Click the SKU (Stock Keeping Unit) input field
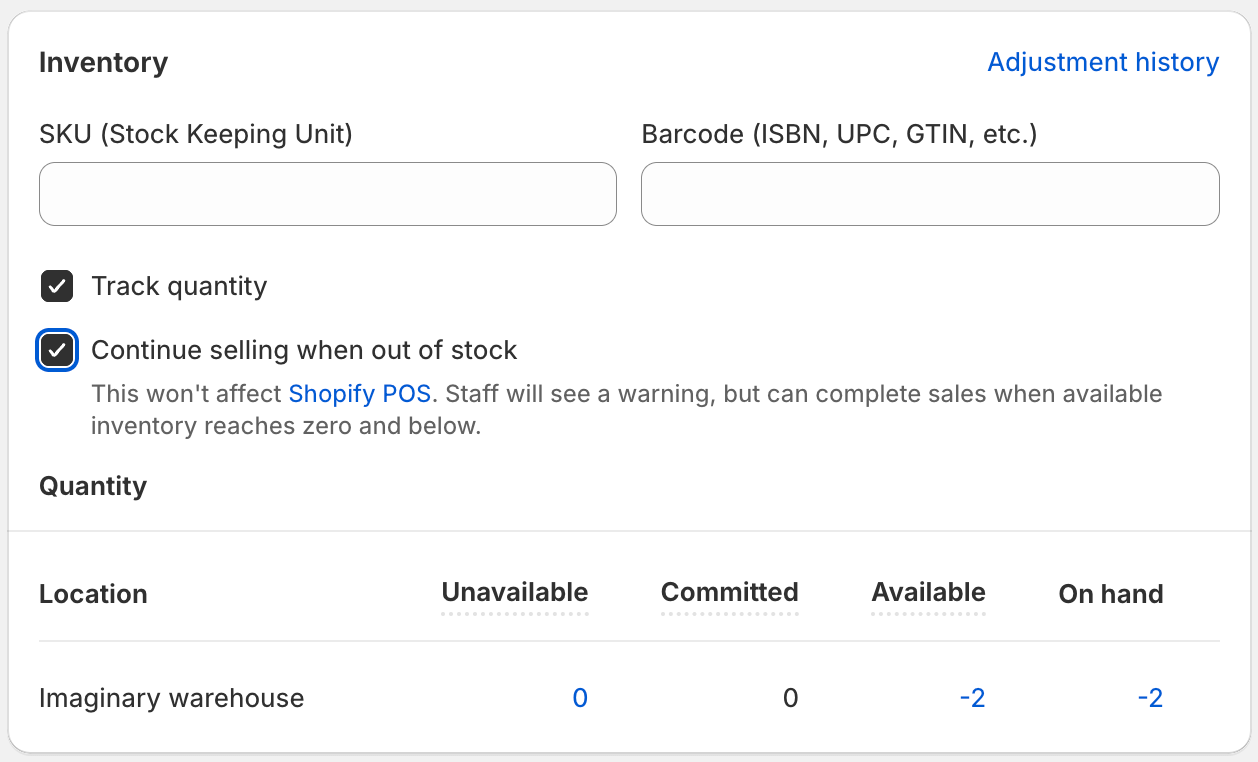This screenshot has height=762, width=1258. coord(327,194)
